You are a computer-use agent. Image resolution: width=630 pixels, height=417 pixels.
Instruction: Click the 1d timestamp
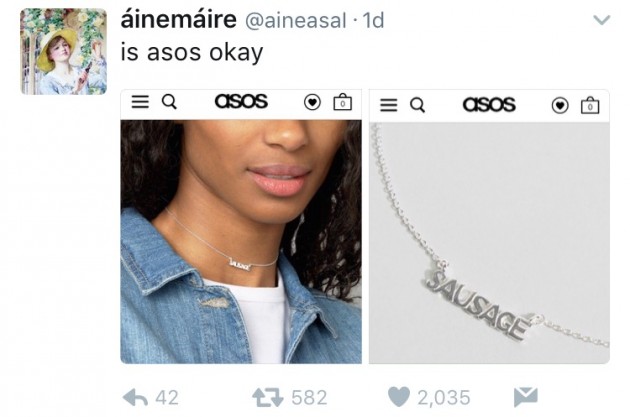click(373, 20)
